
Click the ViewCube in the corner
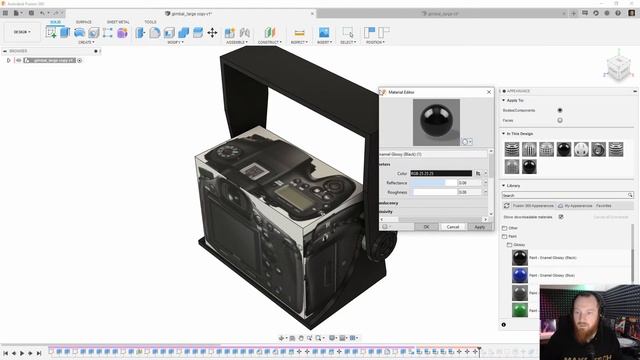click(618, 67)
